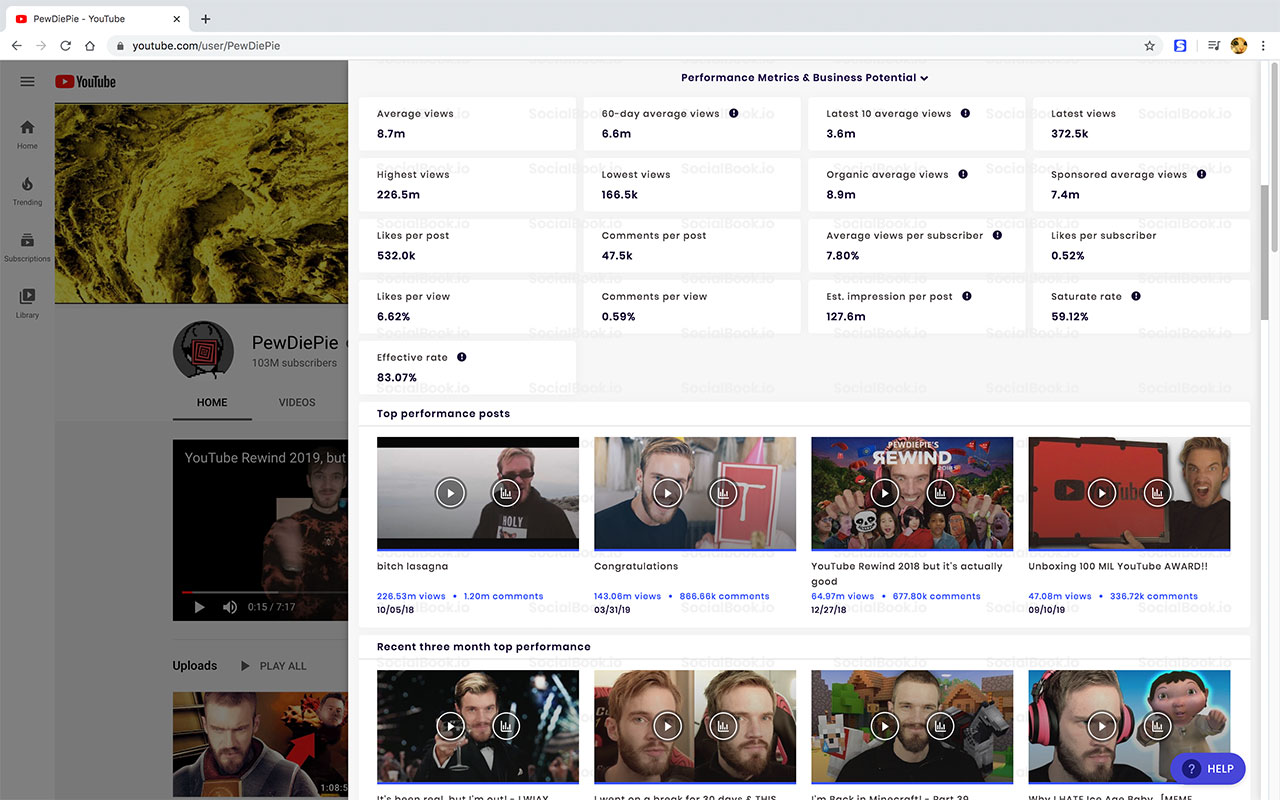Screen dimensions: 1280x800
Task: Open the Chrome profile avatar
Action: click(x=1239, y=46)
